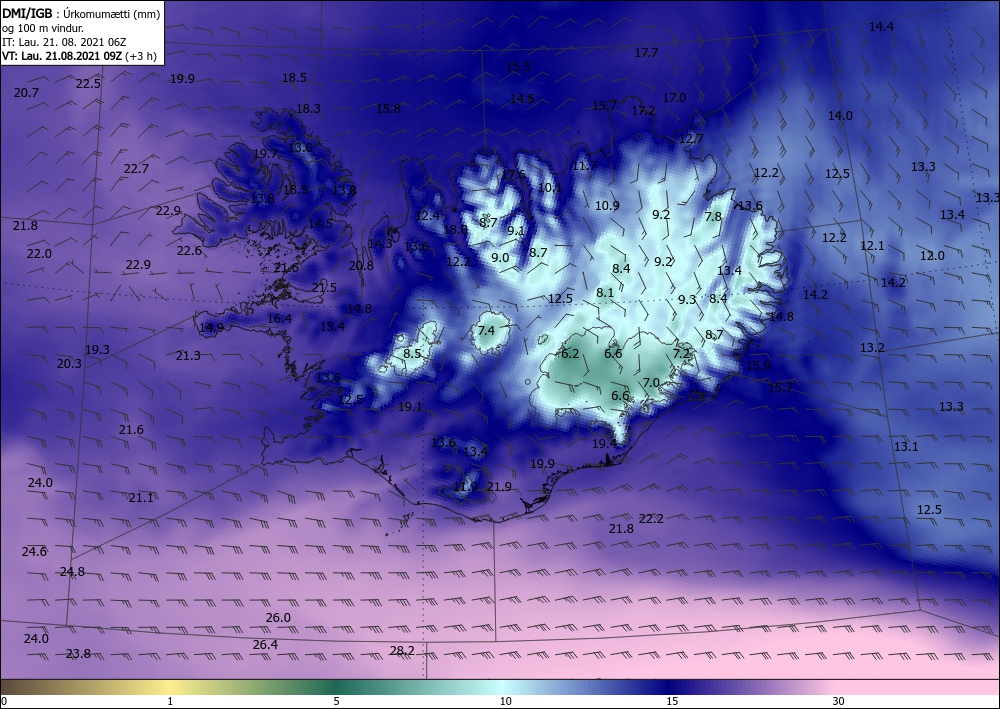Select the map value 20.3
This screenshot has width=1000, height=709.
pos(69,363)
